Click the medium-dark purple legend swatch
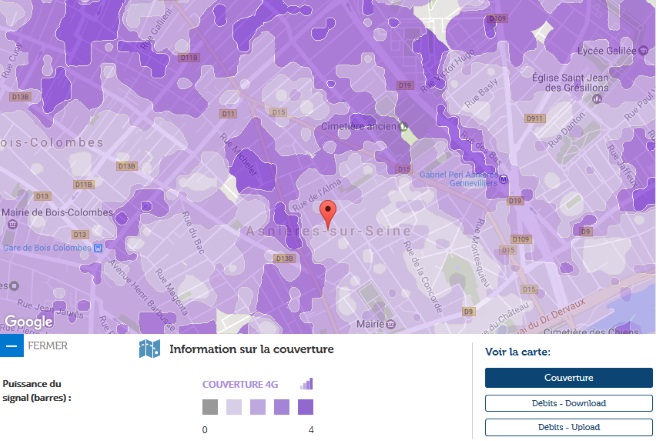Viewport: 660px width, 441px height. (x=282, y=407)
